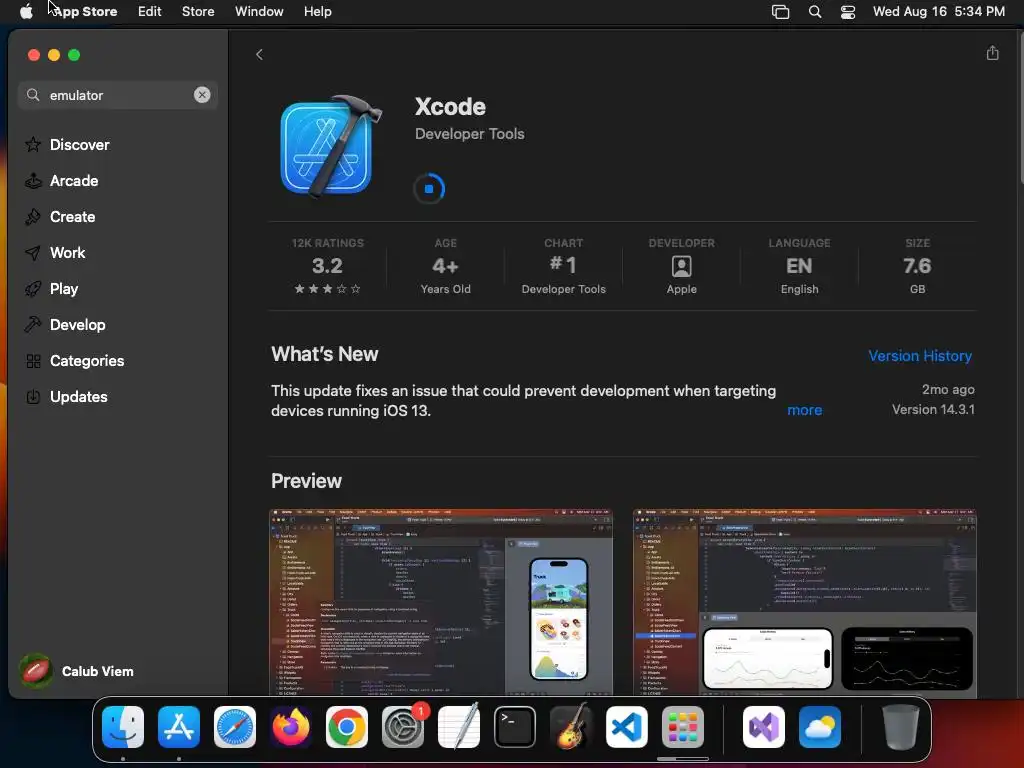Open TextEdit from the Dock

(x=459, y=727)
